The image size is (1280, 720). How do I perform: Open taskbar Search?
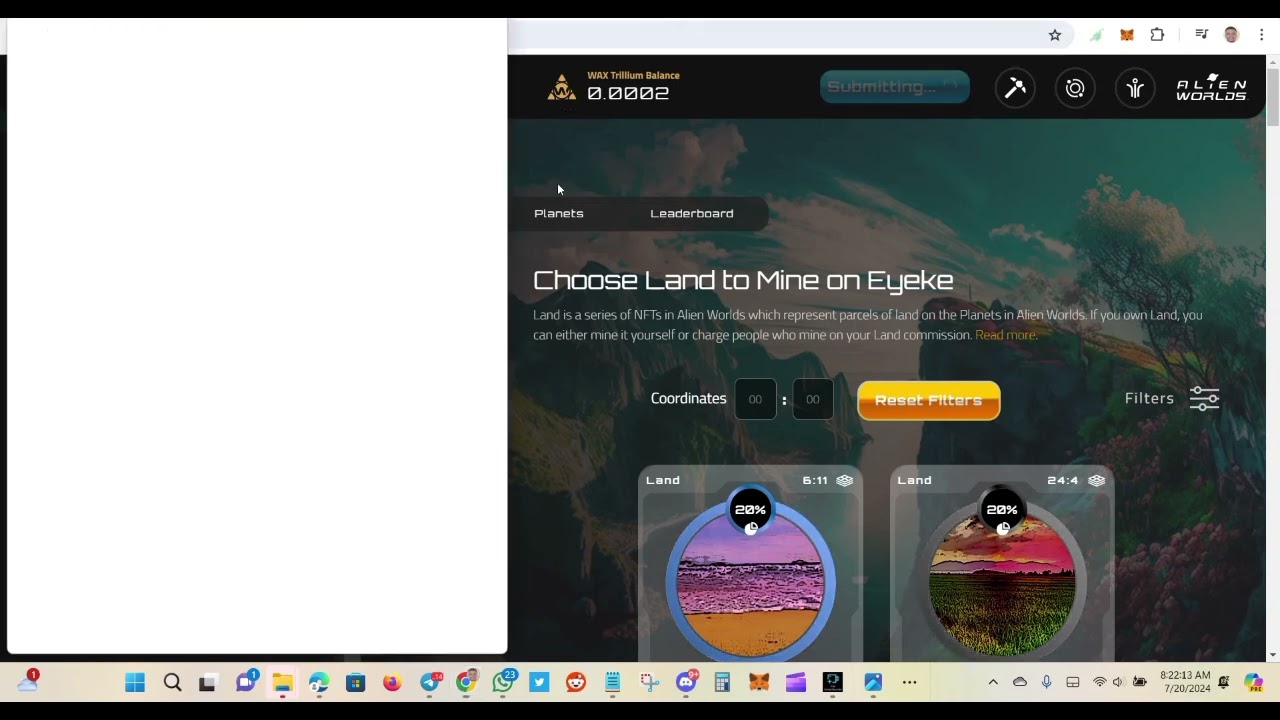[x=172, y=683]
